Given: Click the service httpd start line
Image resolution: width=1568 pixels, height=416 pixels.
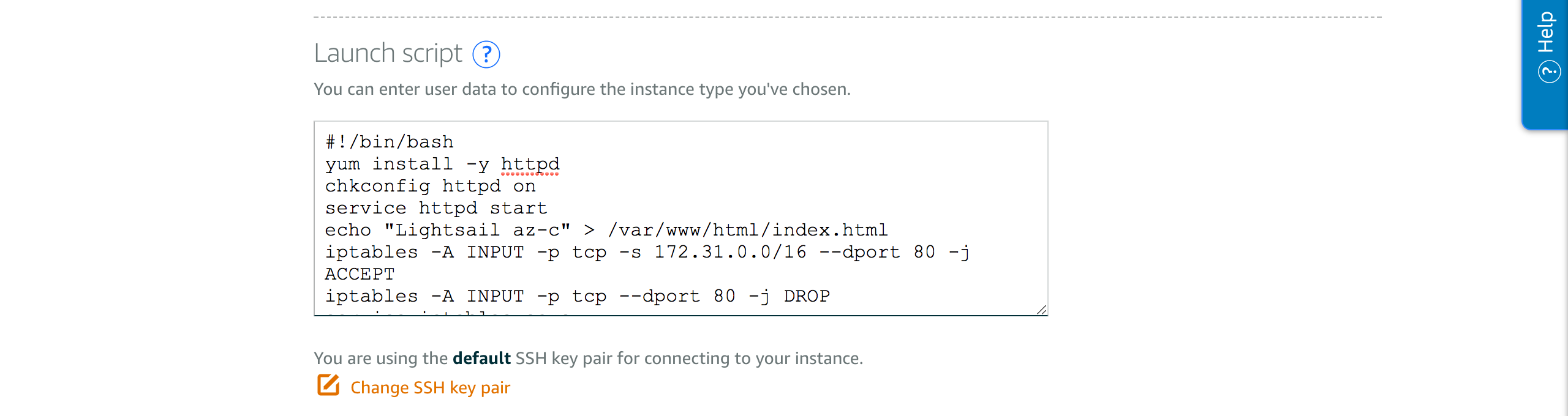Looking at the screenshot, I should [436, 208].
